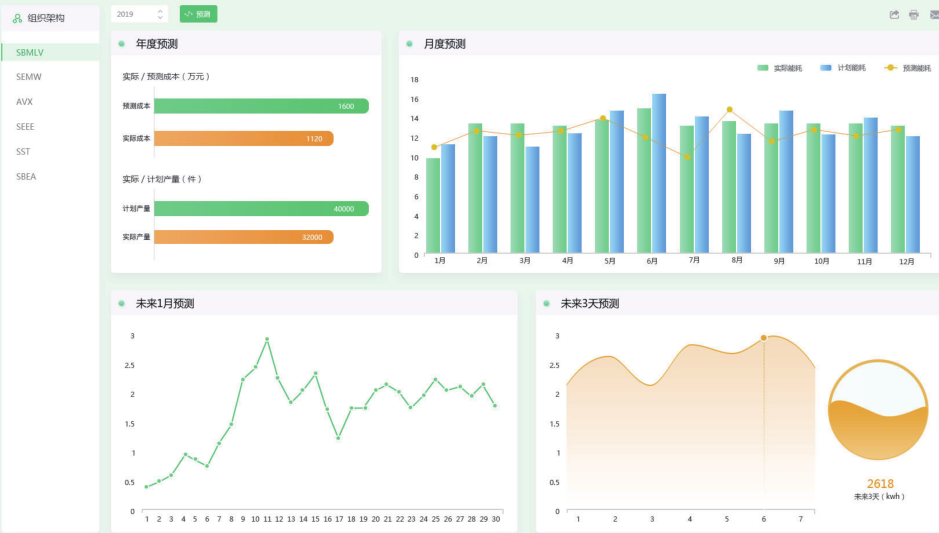Click the printer icon

tap(913, 15)
